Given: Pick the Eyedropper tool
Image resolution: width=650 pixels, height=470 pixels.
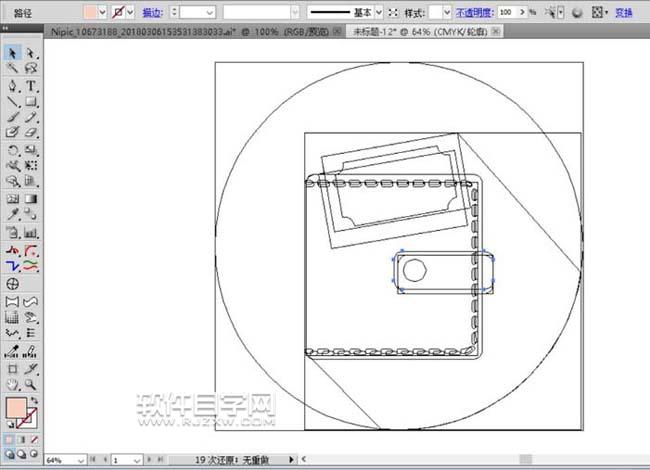Looking at the screenshot, I should (x=12, y=214).
